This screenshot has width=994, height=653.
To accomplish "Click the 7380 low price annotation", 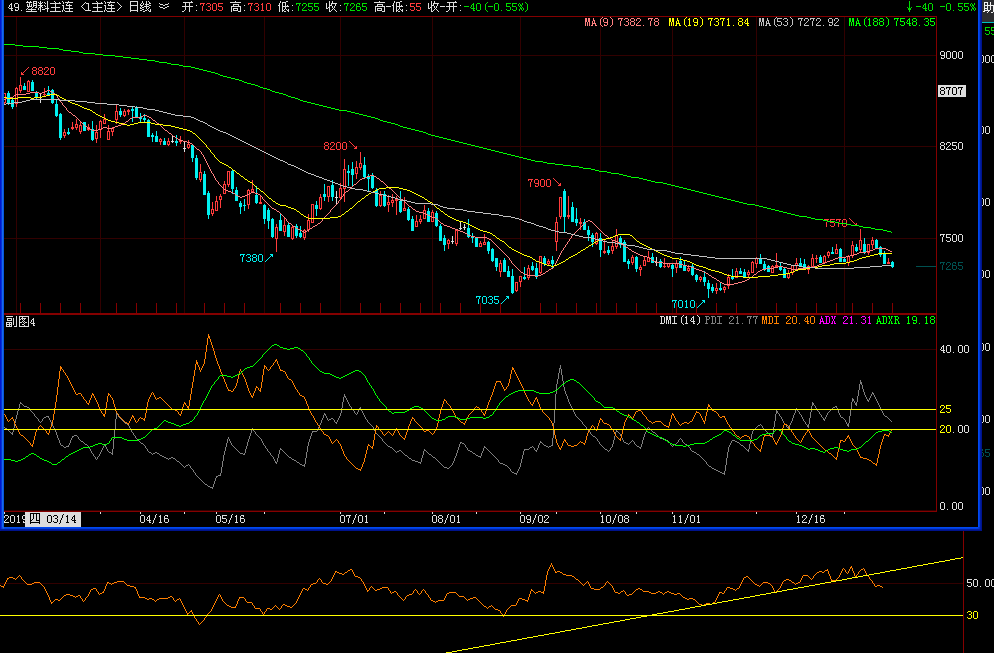I will pyautogui.click(x=251, y=258).
